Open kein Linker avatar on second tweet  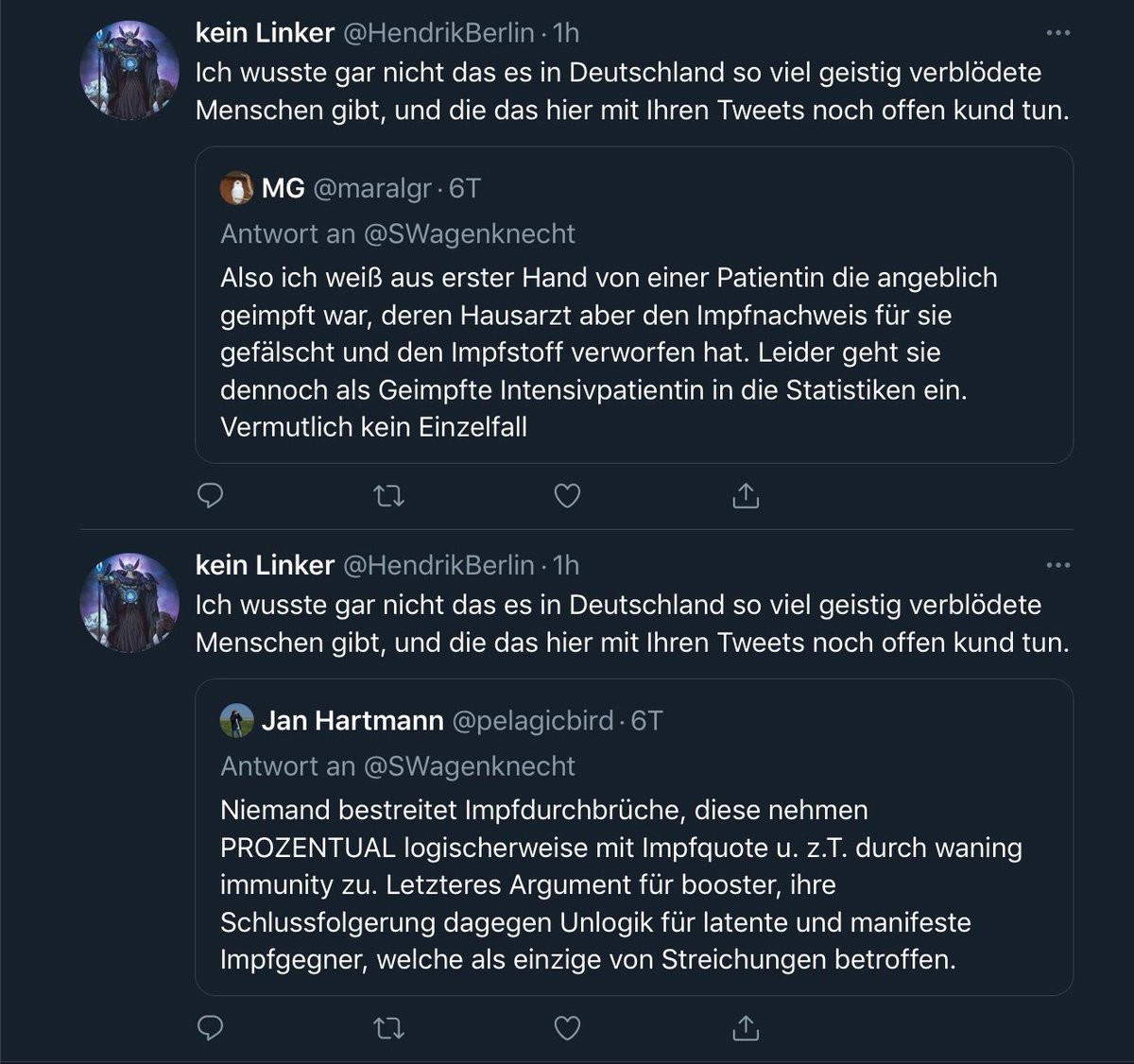coord(129,603)
